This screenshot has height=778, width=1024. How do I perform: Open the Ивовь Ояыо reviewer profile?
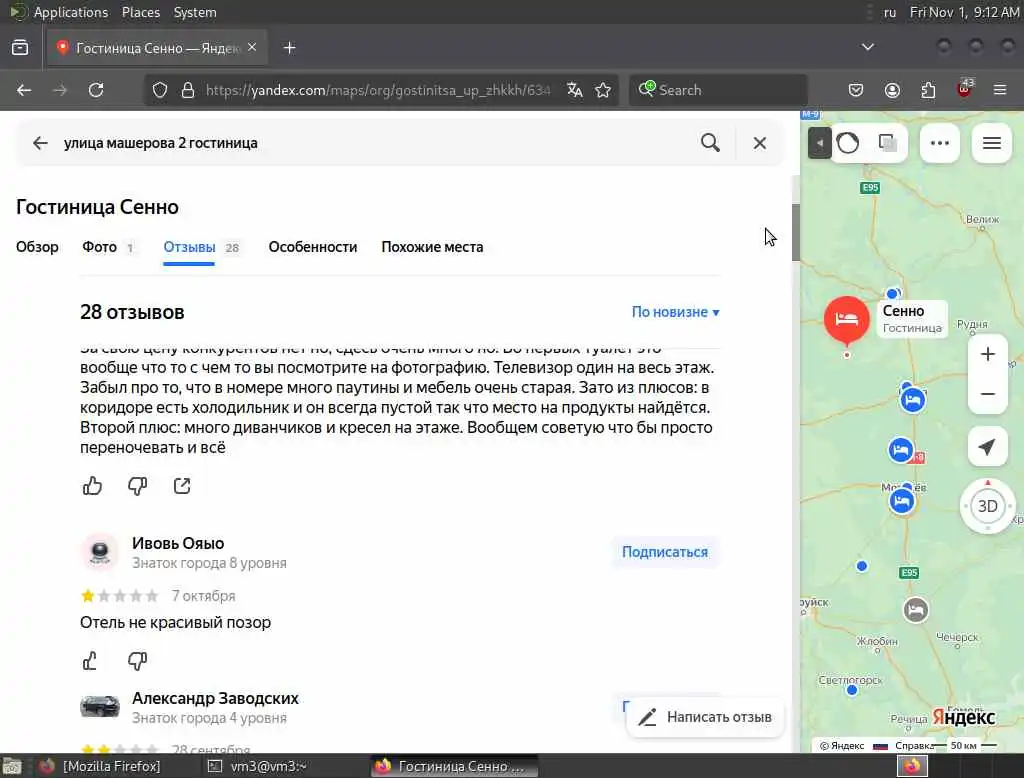click(x=178, y=543)
